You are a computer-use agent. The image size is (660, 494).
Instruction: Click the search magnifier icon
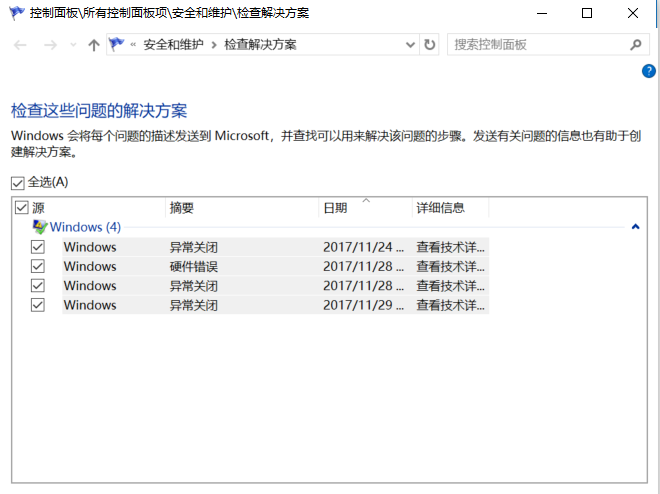pos(636,45)
